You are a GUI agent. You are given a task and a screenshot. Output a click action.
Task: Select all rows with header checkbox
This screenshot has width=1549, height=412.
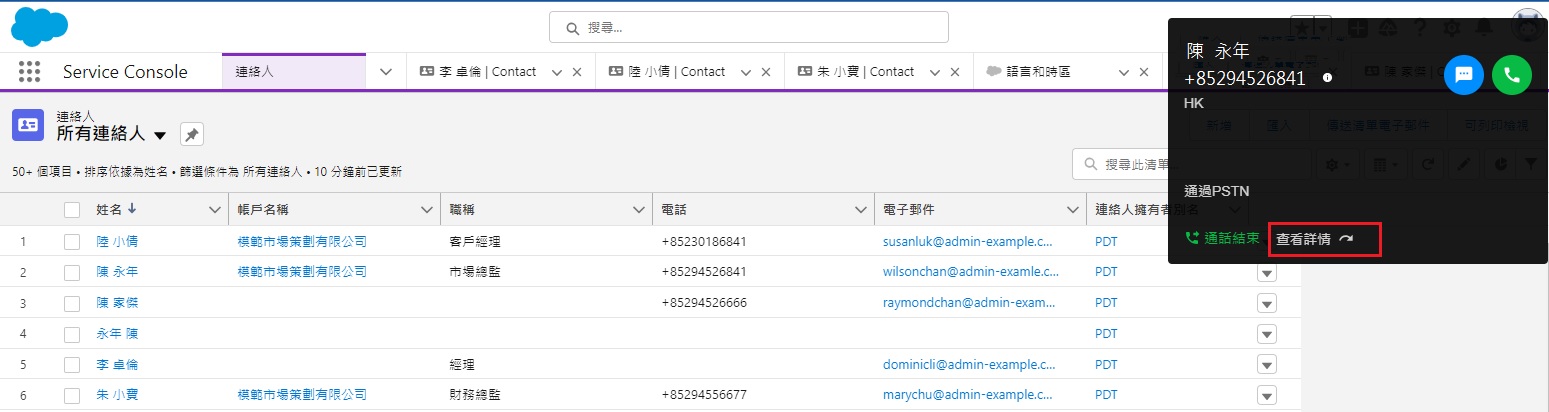[72, 210]
